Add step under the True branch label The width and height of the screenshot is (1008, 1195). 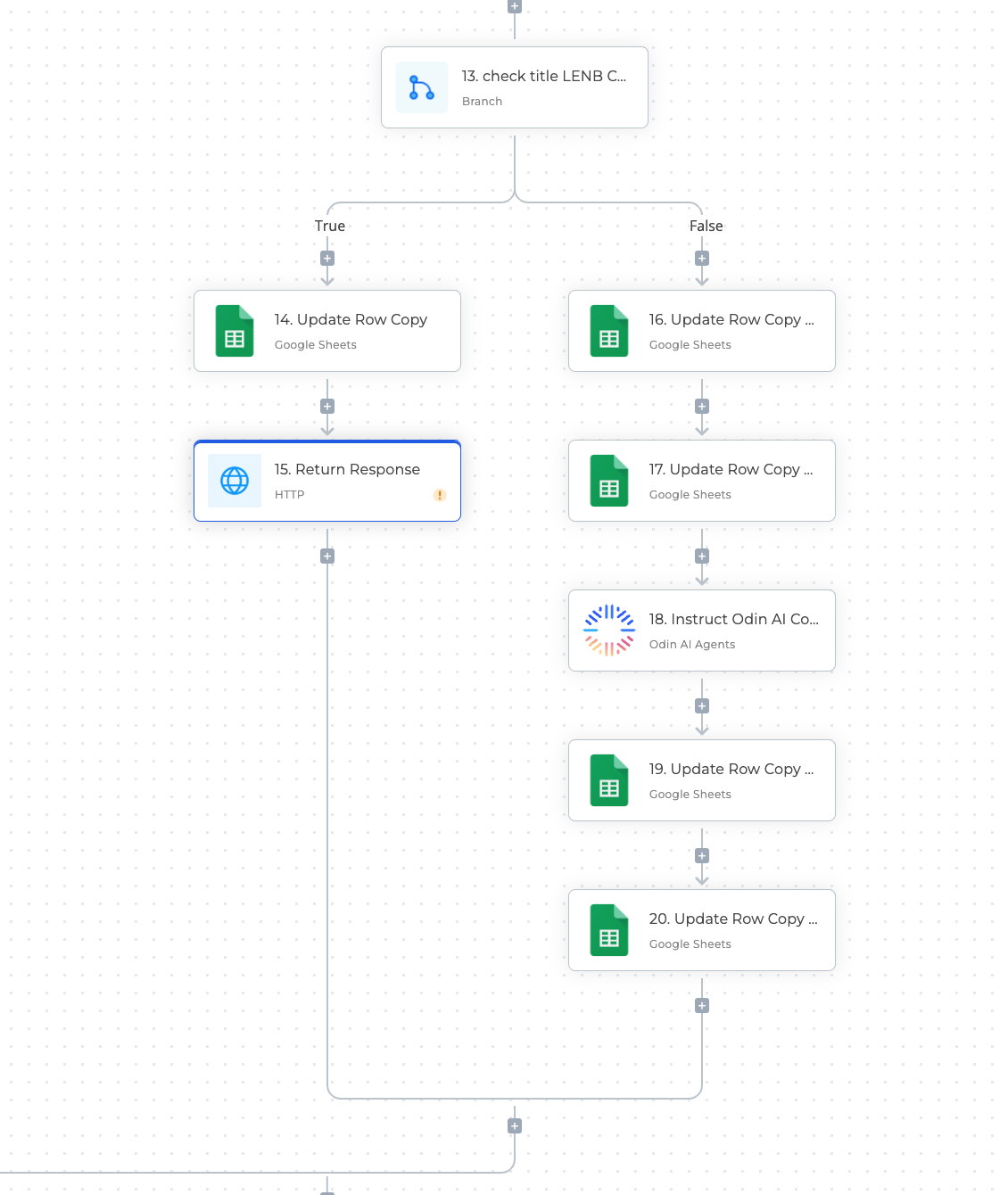click(x=327, y=259)
